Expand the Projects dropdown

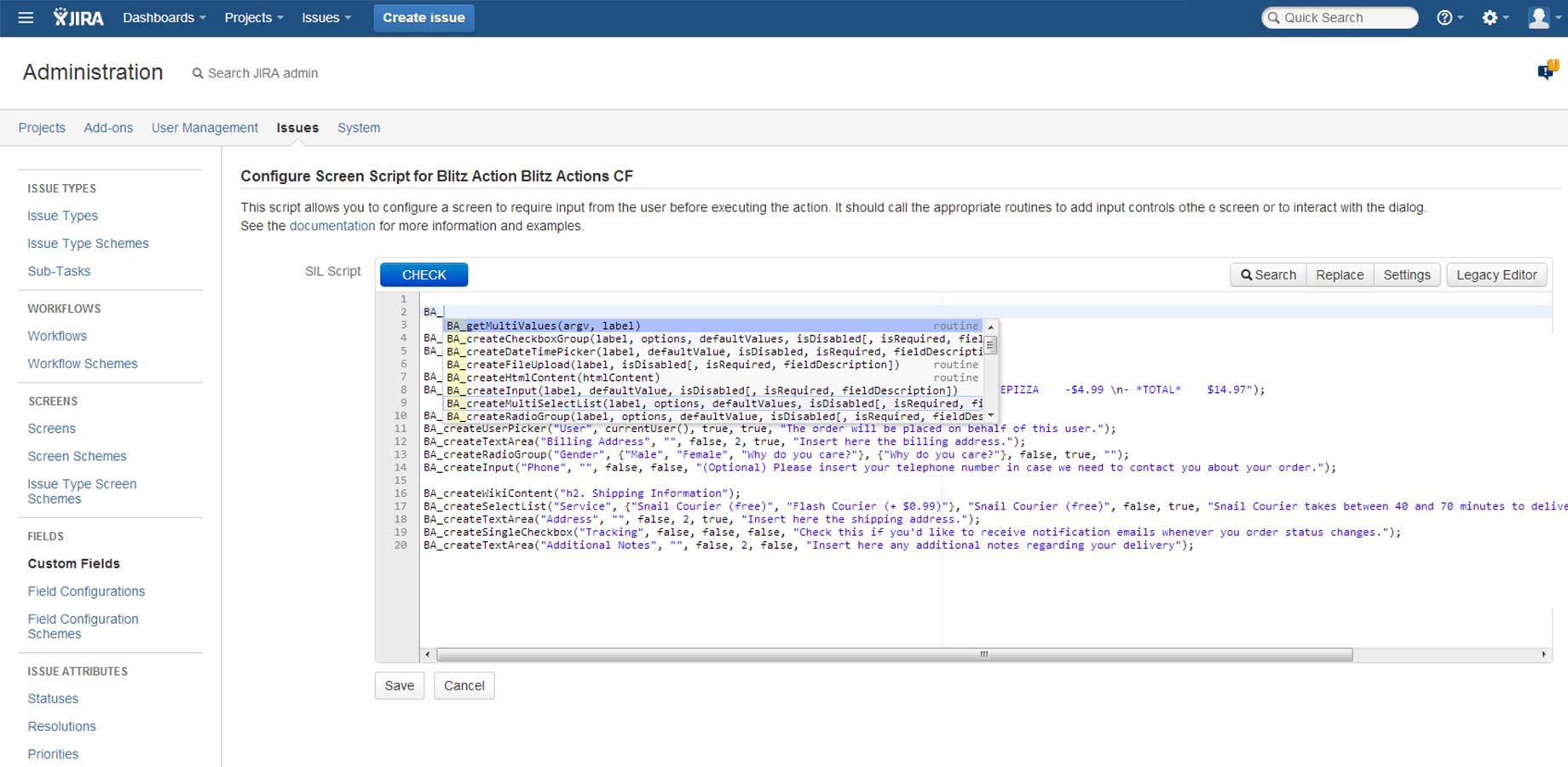click(254, 18)
